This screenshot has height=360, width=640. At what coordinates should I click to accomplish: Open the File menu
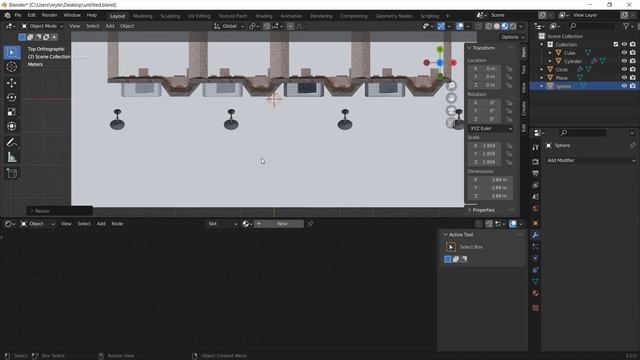[x=18, y=16]
